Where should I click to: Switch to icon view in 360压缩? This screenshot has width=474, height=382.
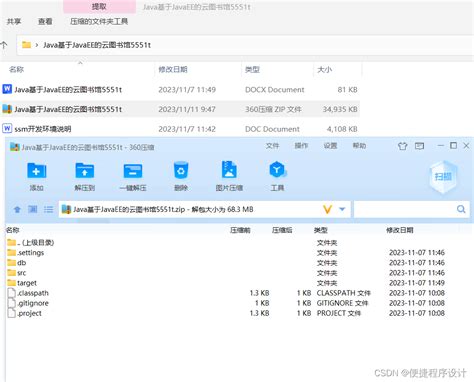32,209
